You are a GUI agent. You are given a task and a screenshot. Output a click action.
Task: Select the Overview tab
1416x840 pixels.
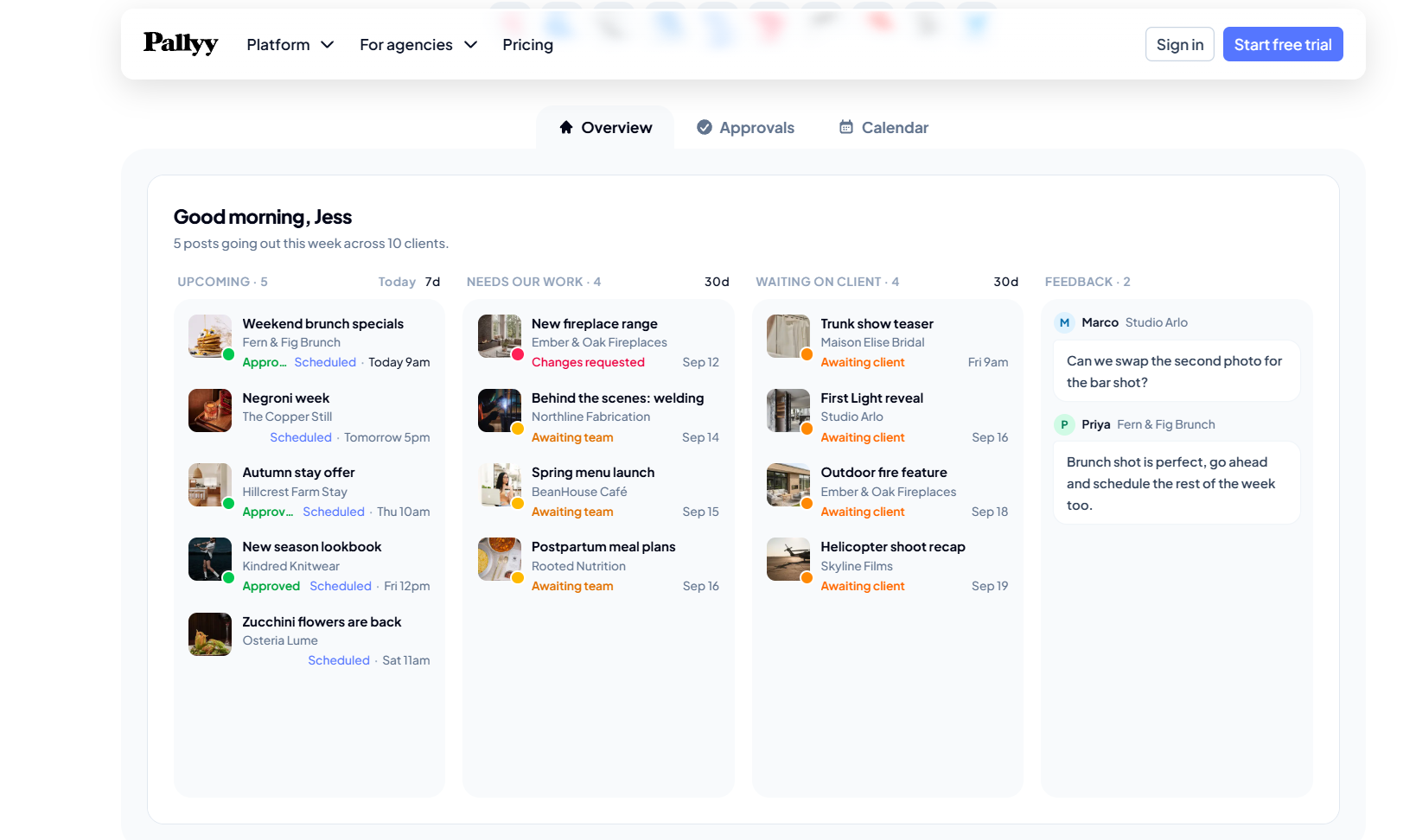pos(605,127)
